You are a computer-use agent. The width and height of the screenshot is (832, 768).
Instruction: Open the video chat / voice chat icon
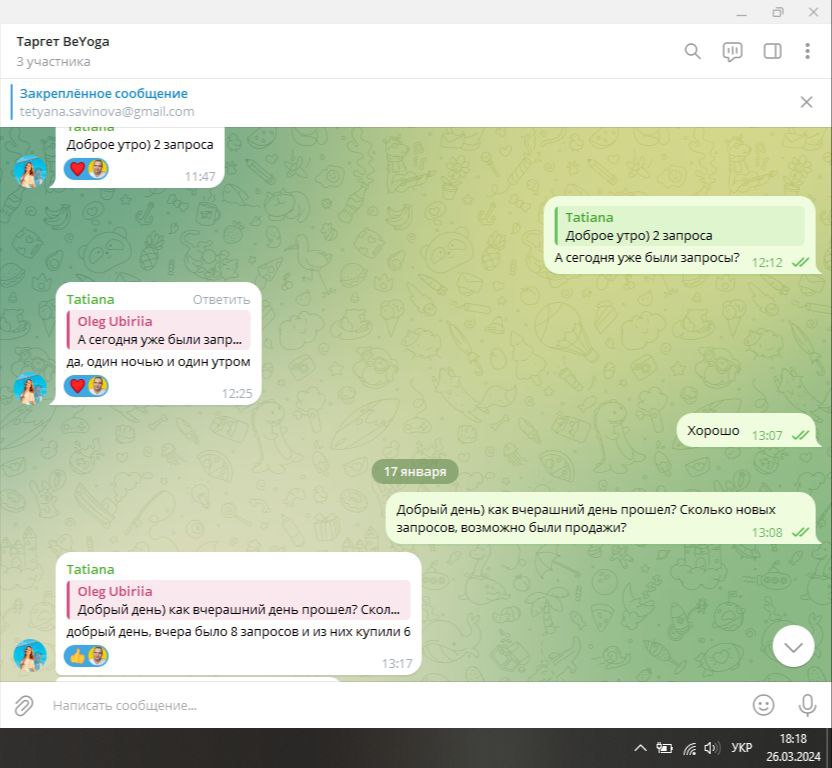(732, 51)
